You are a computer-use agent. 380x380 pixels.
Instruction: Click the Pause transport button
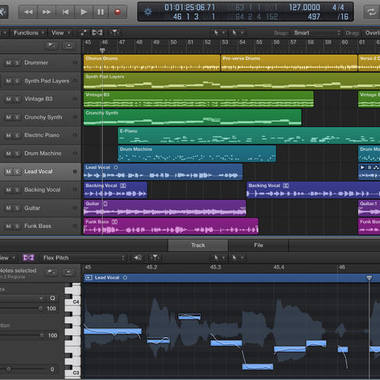[x=100, y=12]
